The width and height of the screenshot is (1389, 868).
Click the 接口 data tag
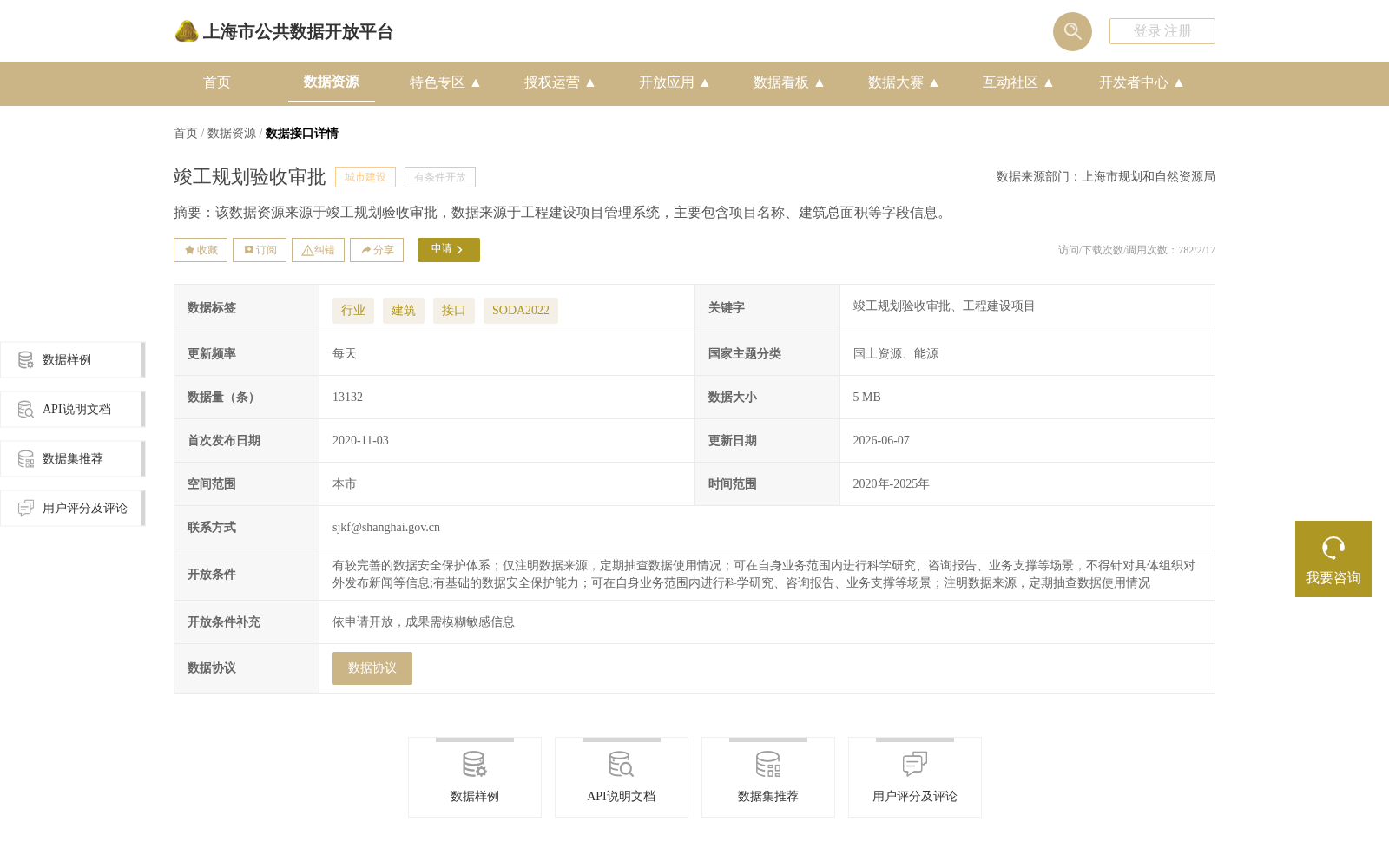point(454,311)
